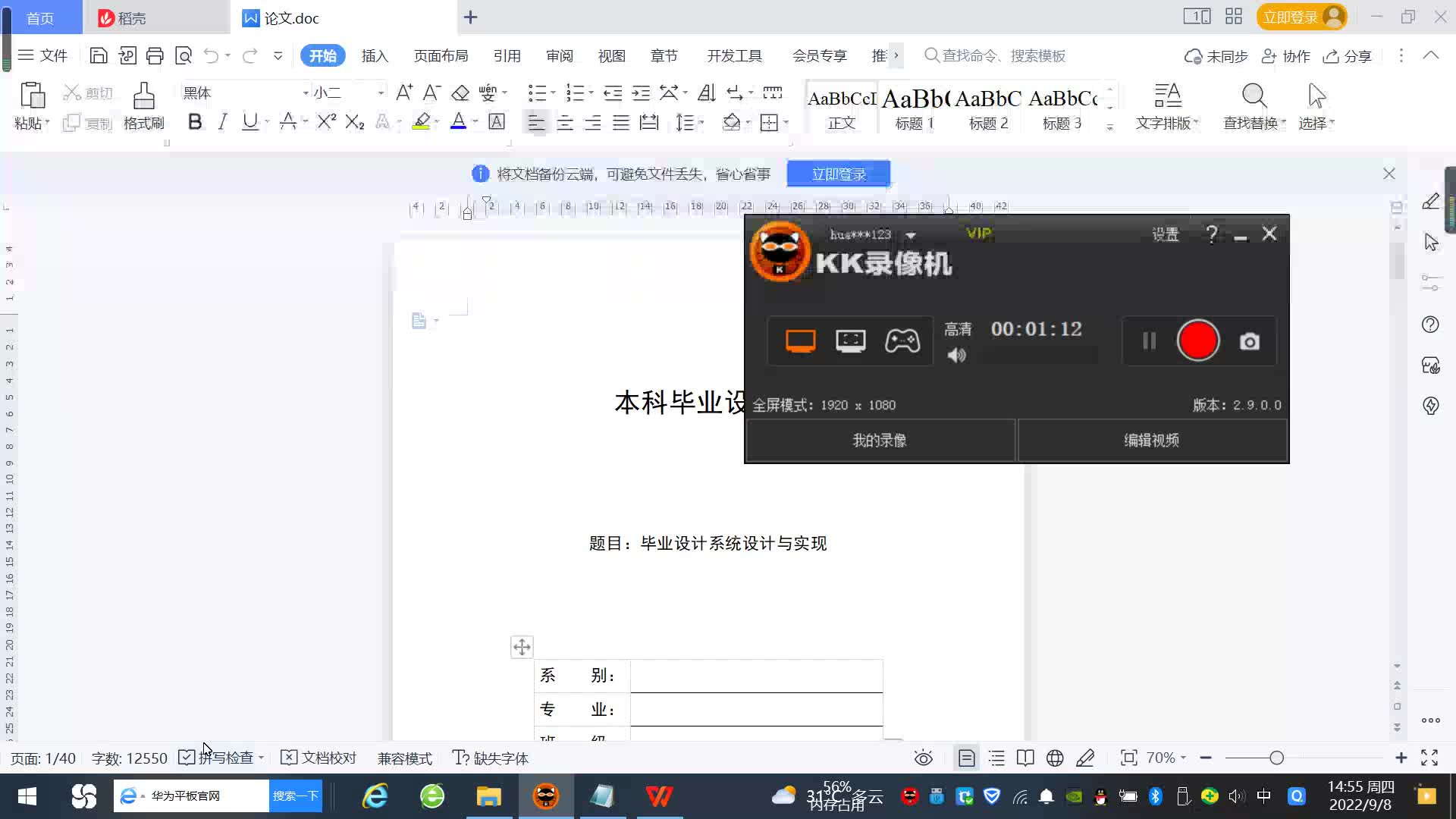Select region recording mode in KK recorder
Viewport: 1456px width, 819px height.
[x=851, y=341]
